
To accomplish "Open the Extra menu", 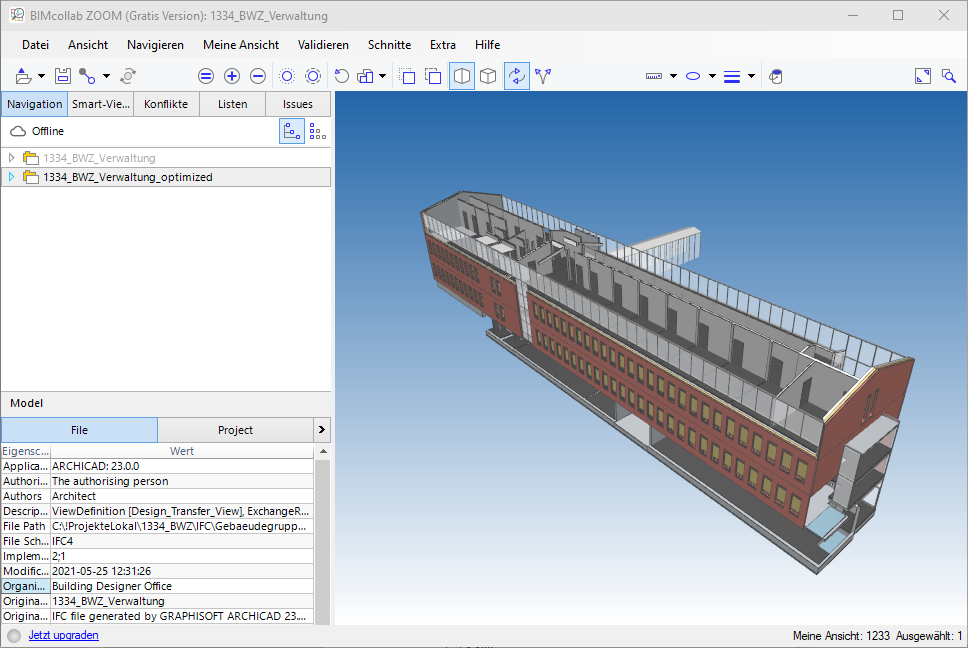I will coord(443,45).
